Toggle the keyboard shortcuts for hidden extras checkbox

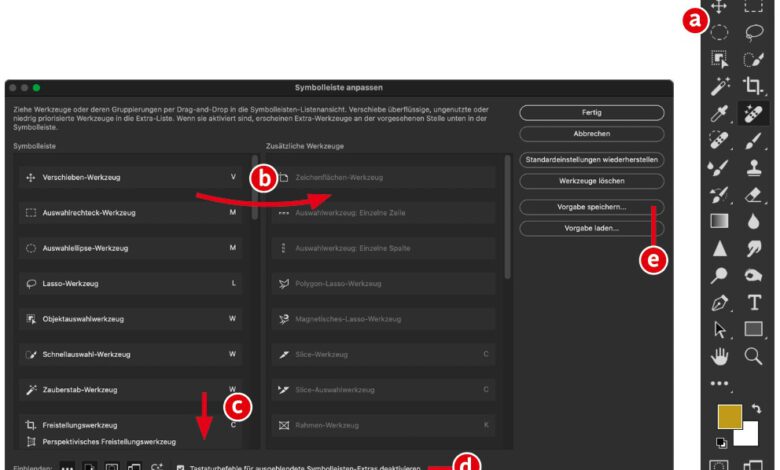(x=181, y=468)
